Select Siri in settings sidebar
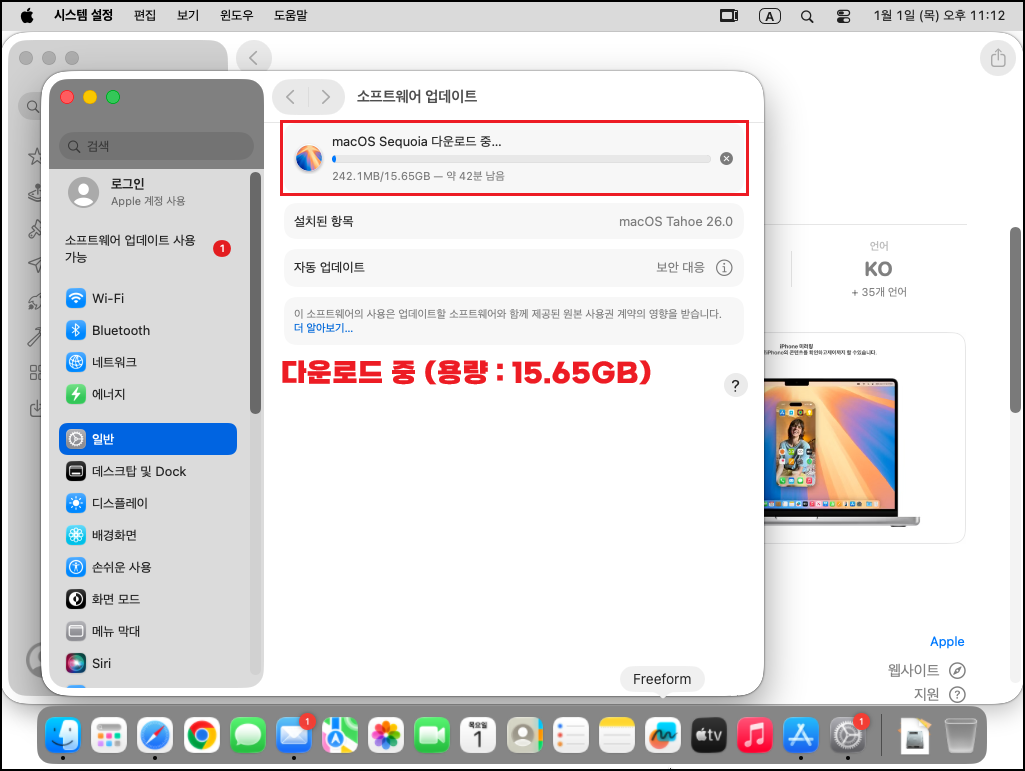 coord(148,663)
